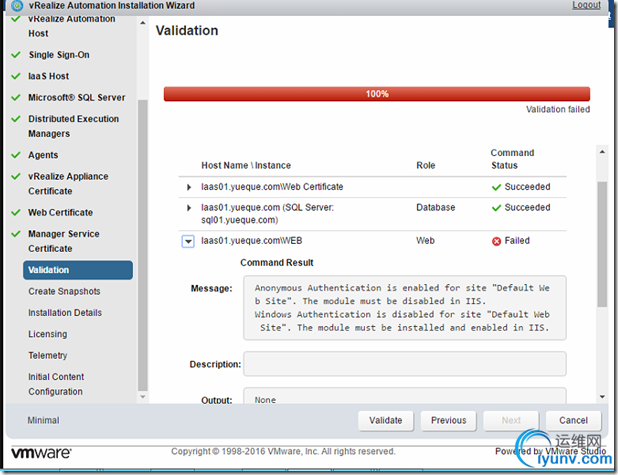
Task: Click the Previous button
Action: pyautogui.click(x=449, y=421)
